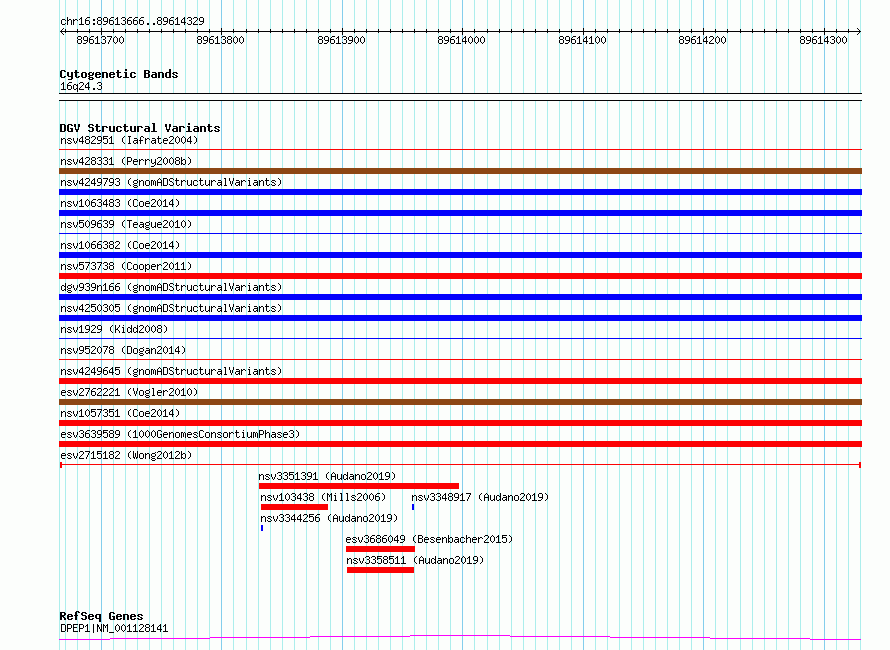This screenshot has width=890, height=650.
Task: Click ruler position 89613900
Action: tap(341, 40)
